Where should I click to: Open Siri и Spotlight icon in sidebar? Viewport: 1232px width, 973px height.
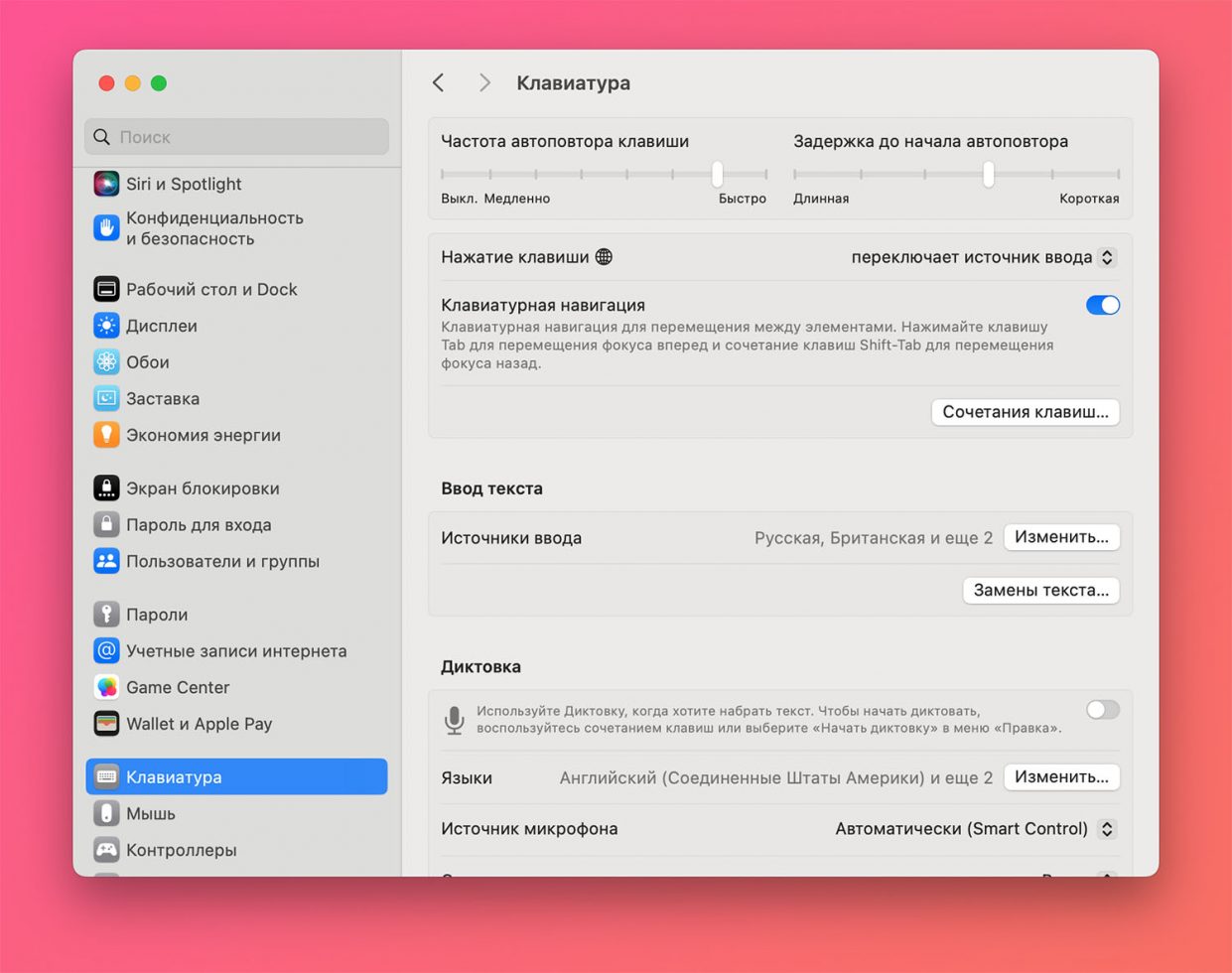point(106,184)
